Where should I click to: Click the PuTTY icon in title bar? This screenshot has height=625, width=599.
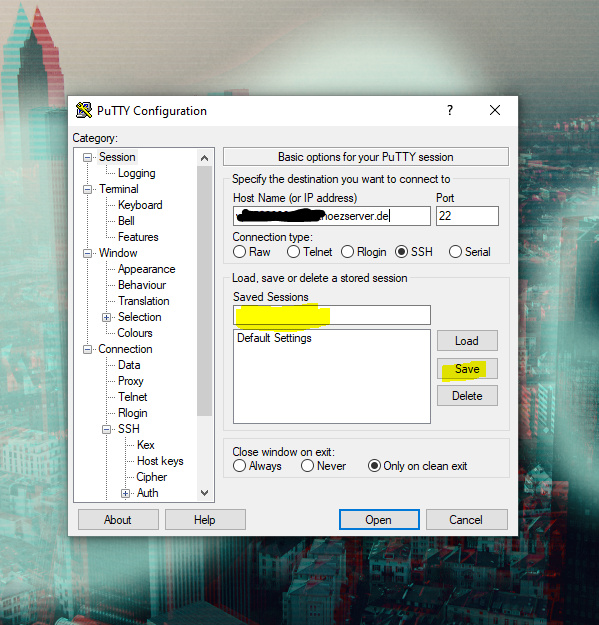[x=84, y=110]
